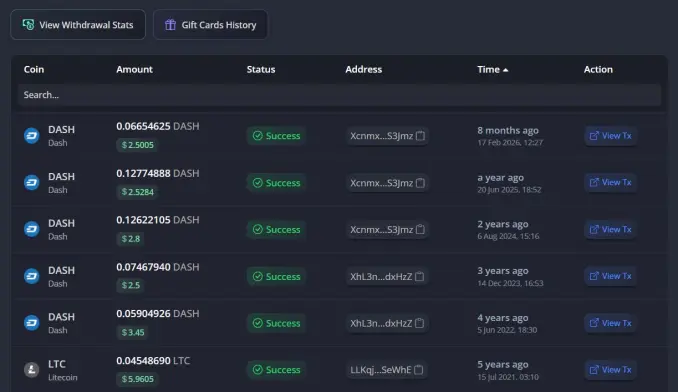Click the Success check icon in the 17 Feb 2026 row
Viewport: 678px width, 392px height.
click(x=258, y=136)
